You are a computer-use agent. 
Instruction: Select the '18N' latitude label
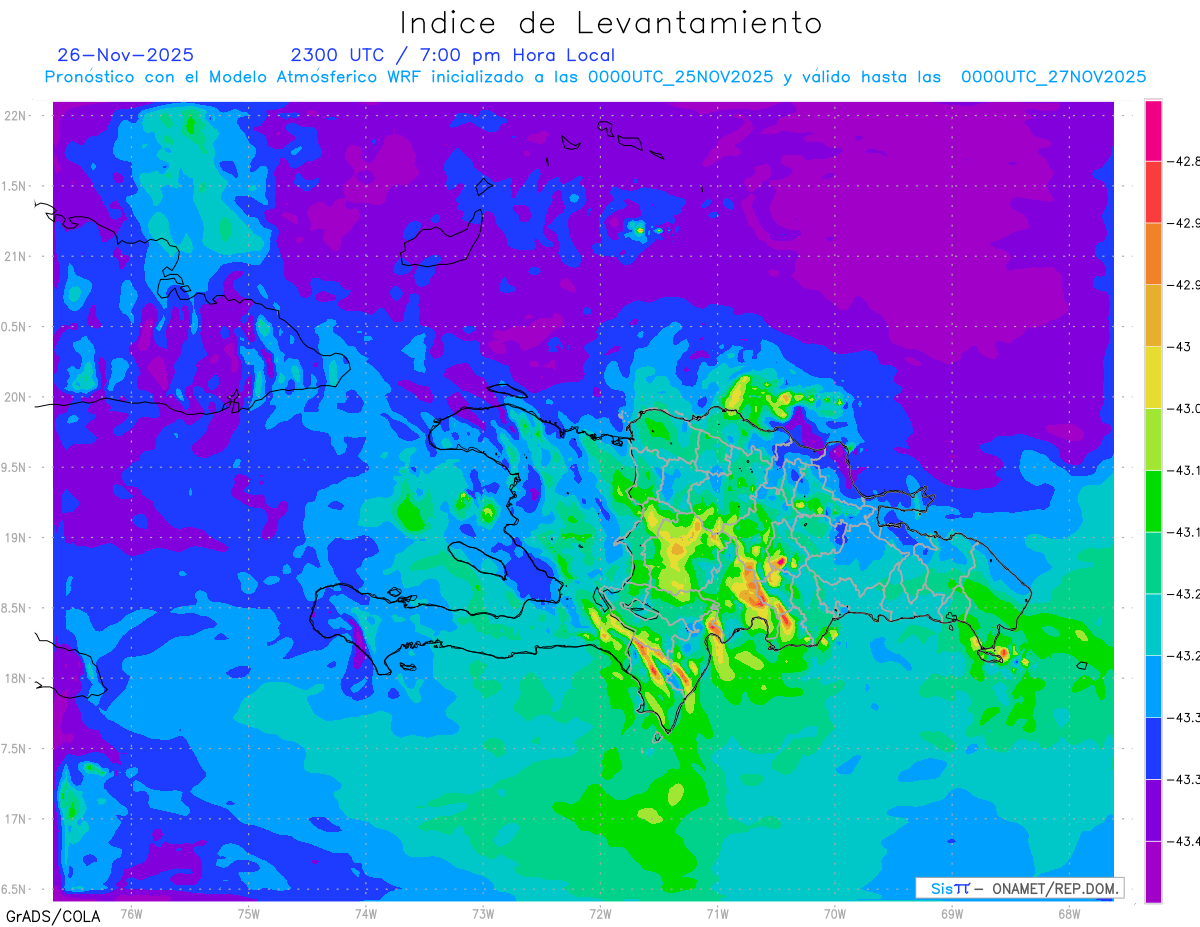click(17, 678)
